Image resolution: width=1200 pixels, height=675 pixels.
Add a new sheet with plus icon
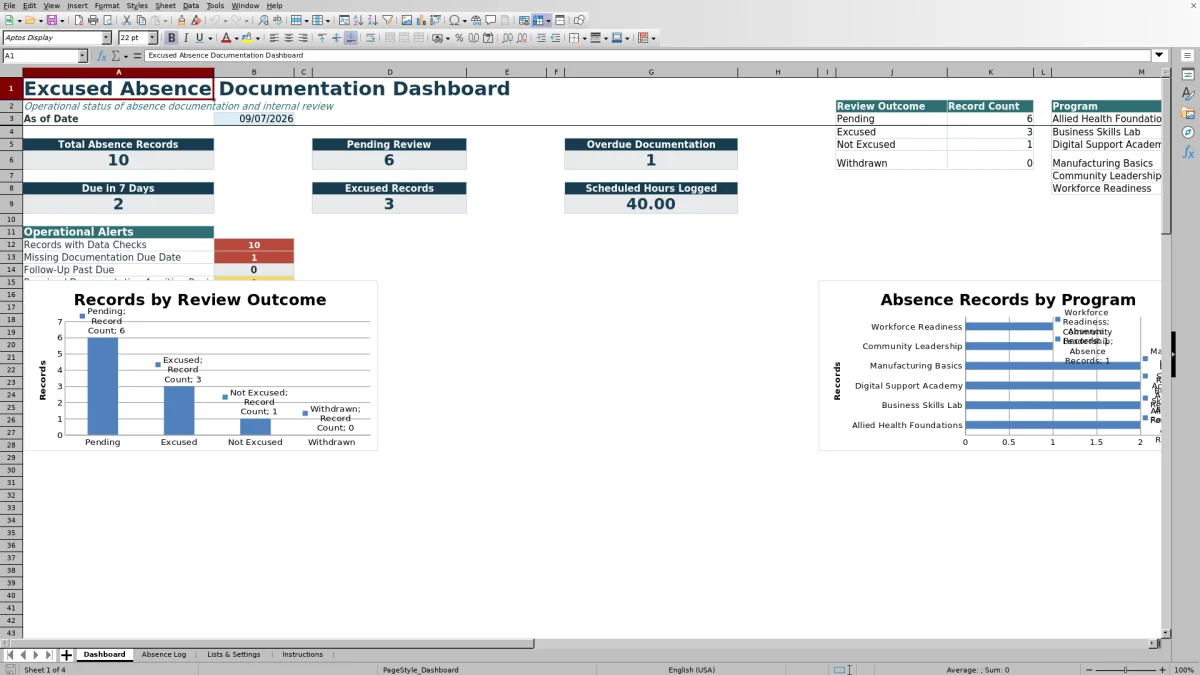tap(66, 655)
